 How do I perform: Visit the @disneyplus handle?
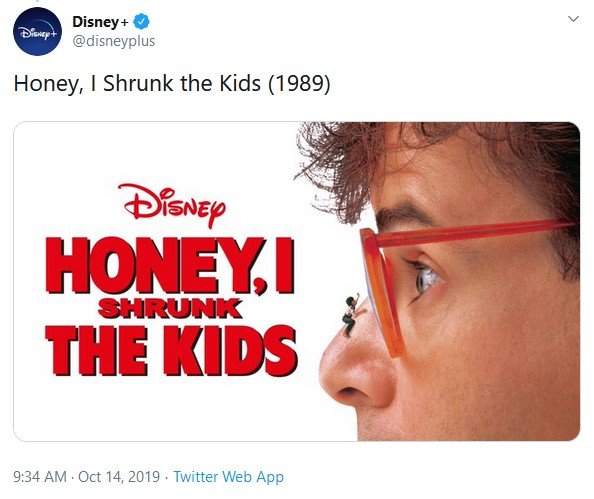click(113, 41)
